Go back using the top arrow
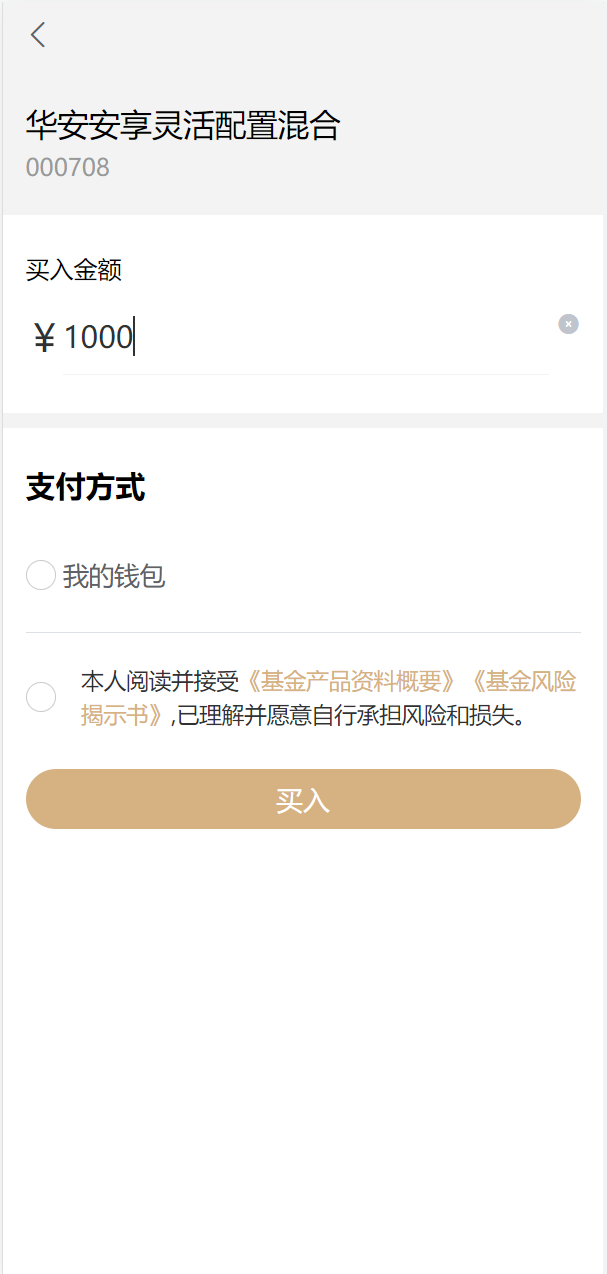This screenshot has width=607, height=1274. click(x=38, y=36)
